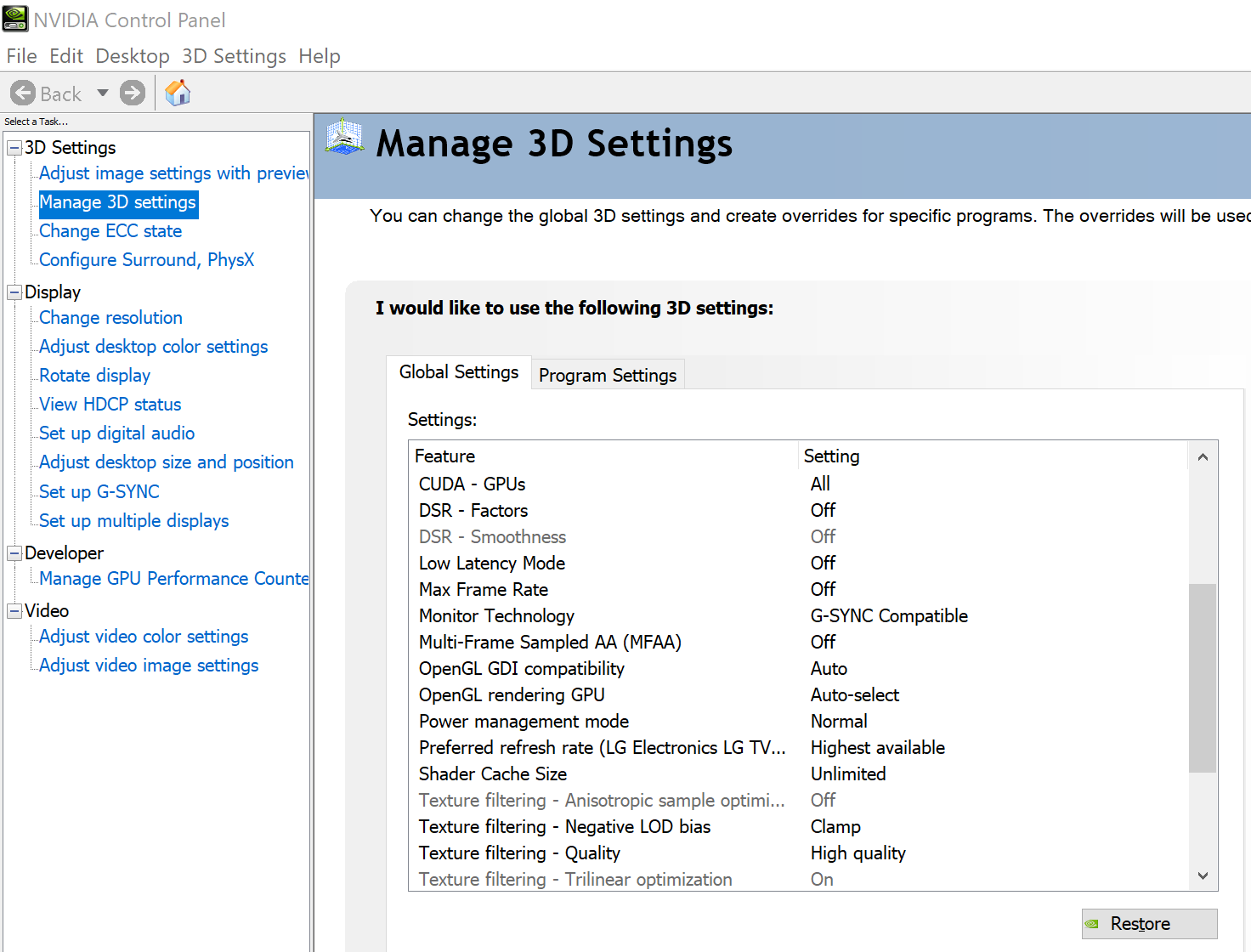Open Change ECC state page
Screen dimensions: 1251x952
[110, 231]
